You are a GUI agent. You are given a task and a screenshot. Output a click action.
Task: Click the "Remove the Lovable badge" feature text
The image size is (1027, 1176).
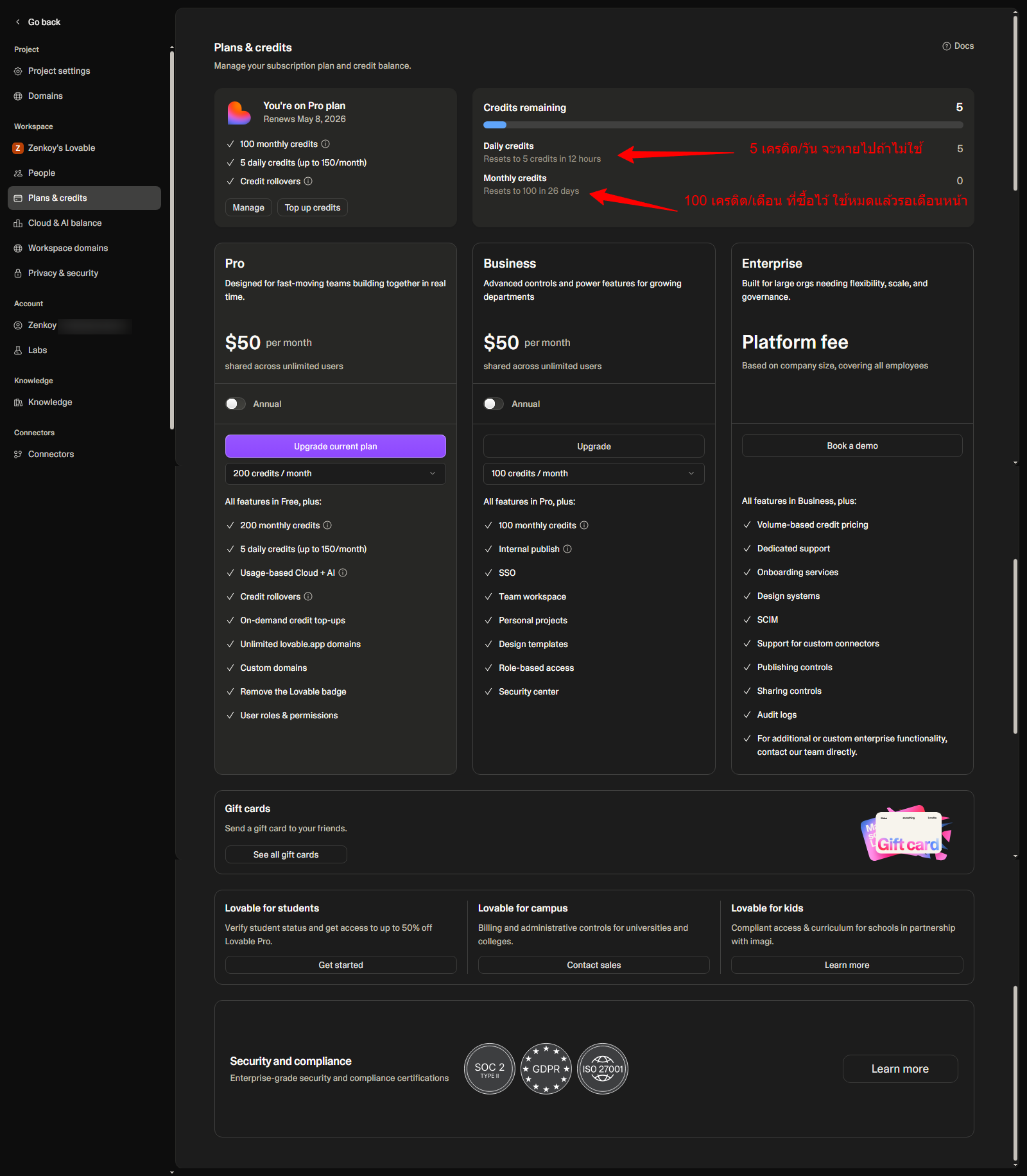(293, 692)
